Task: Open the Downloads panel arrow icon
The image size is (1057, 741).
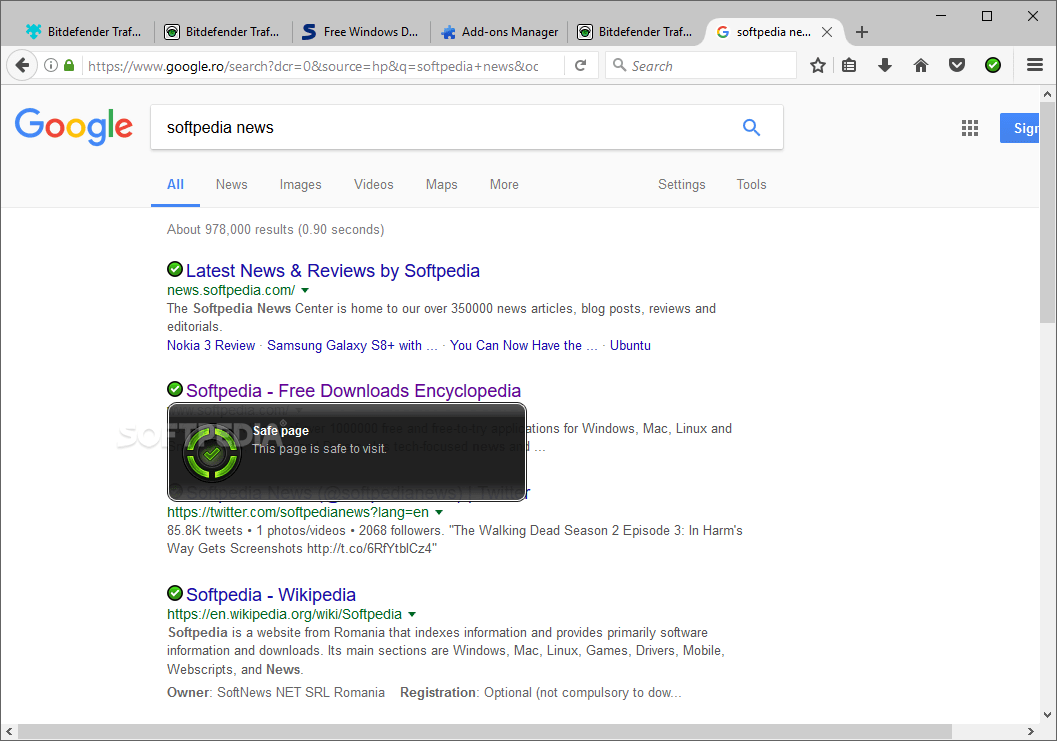Action: tap(884, 65)
